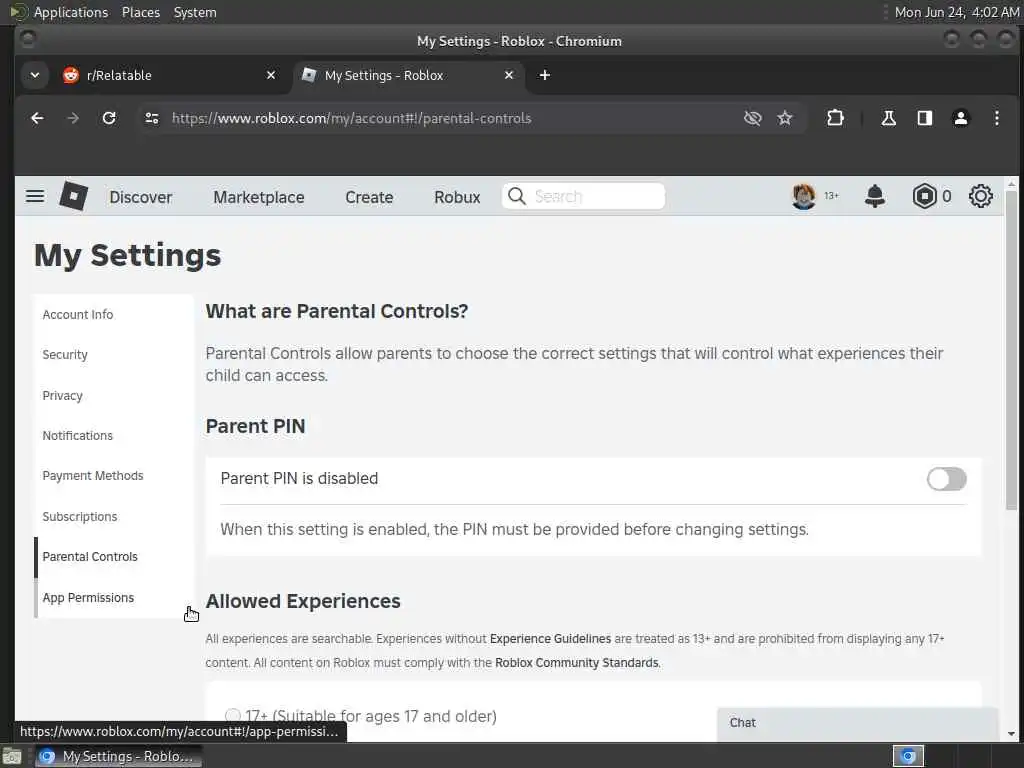Open the Security settings section
The image size is (1024, 768).
coord(65,355)
